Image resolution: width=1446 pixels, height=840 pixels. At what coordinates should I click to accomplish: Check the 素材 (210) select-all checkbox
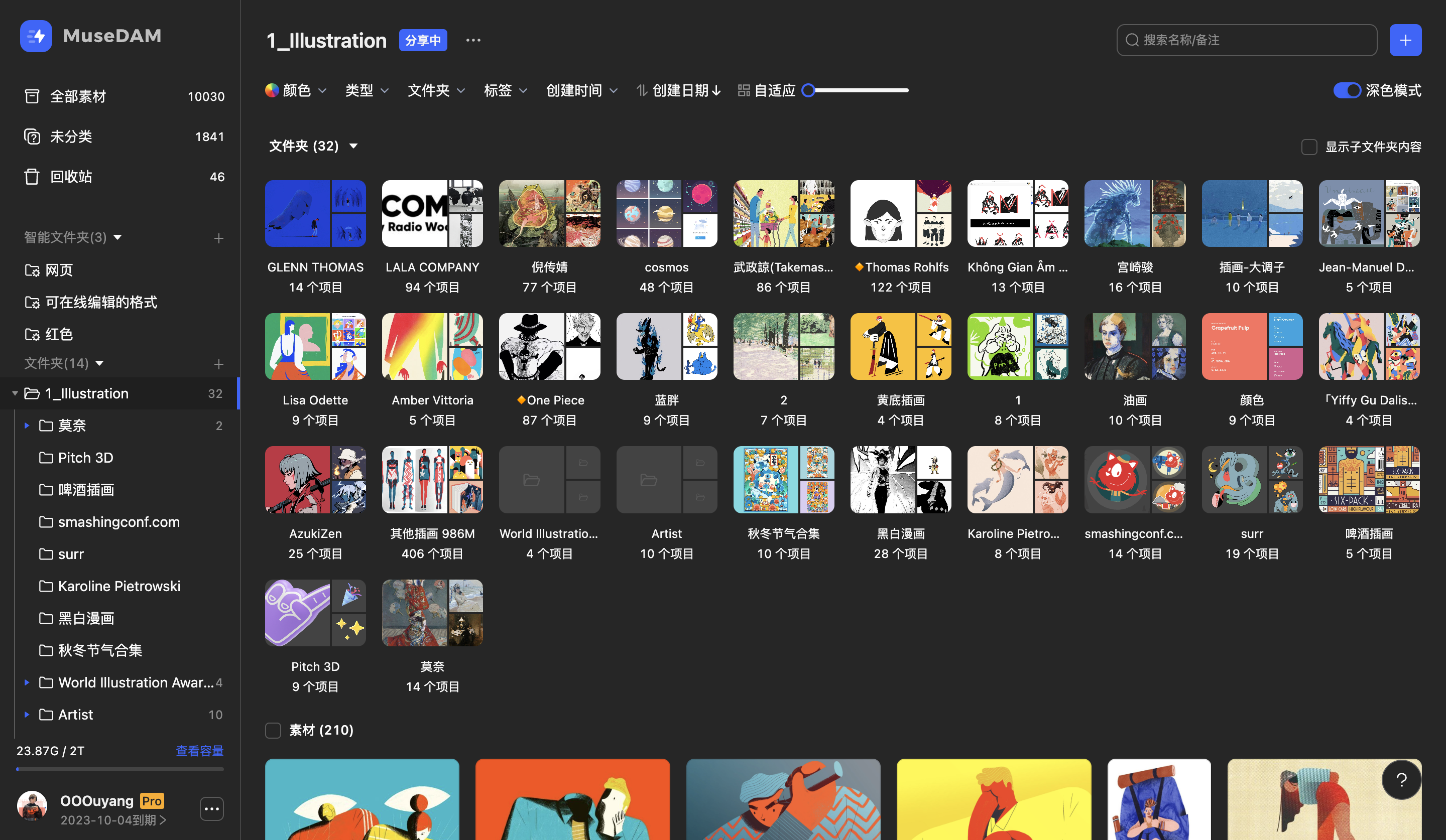pyautogui.click(x=273, y=731)
